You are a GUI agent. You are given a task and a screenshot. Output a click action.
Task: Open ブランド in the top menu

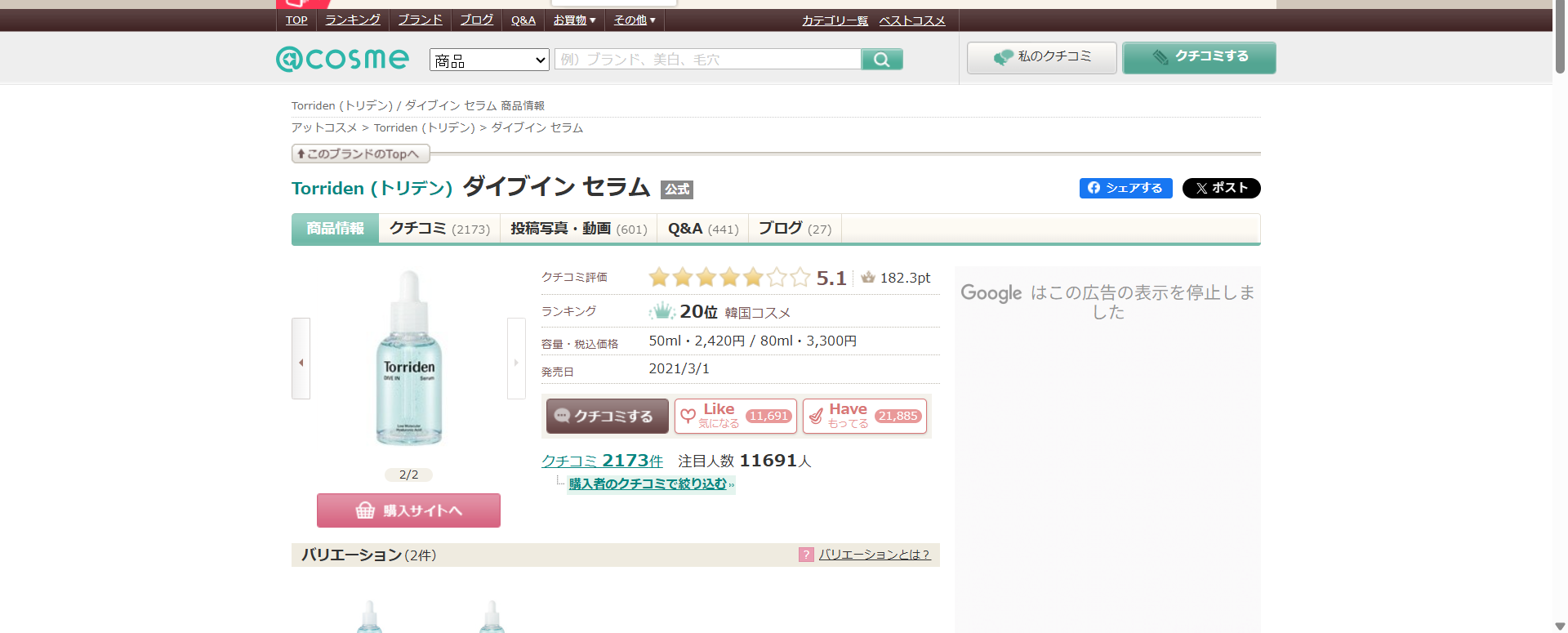point(420,20)
